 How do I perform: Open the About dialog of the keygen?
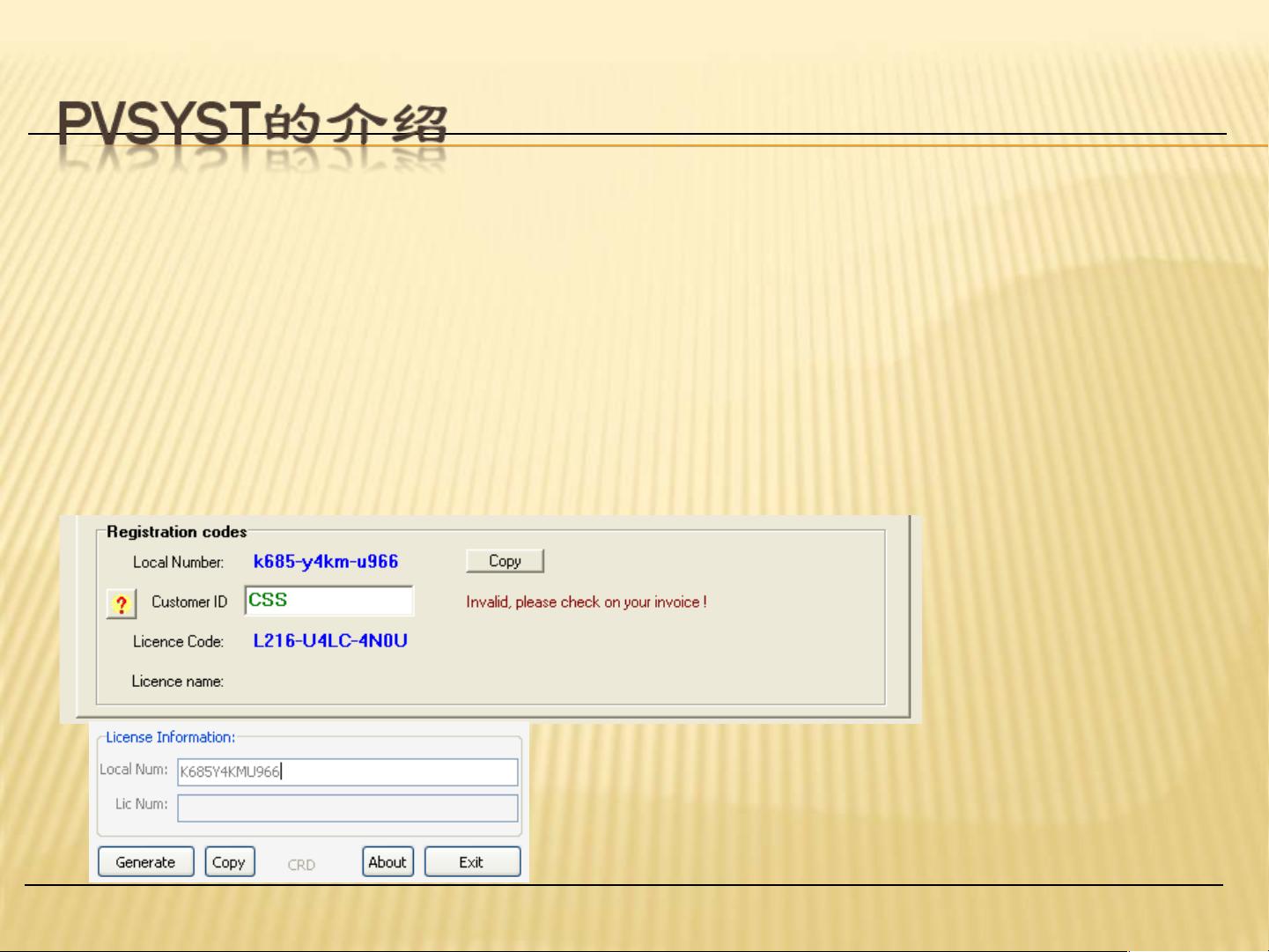(387, 861)
